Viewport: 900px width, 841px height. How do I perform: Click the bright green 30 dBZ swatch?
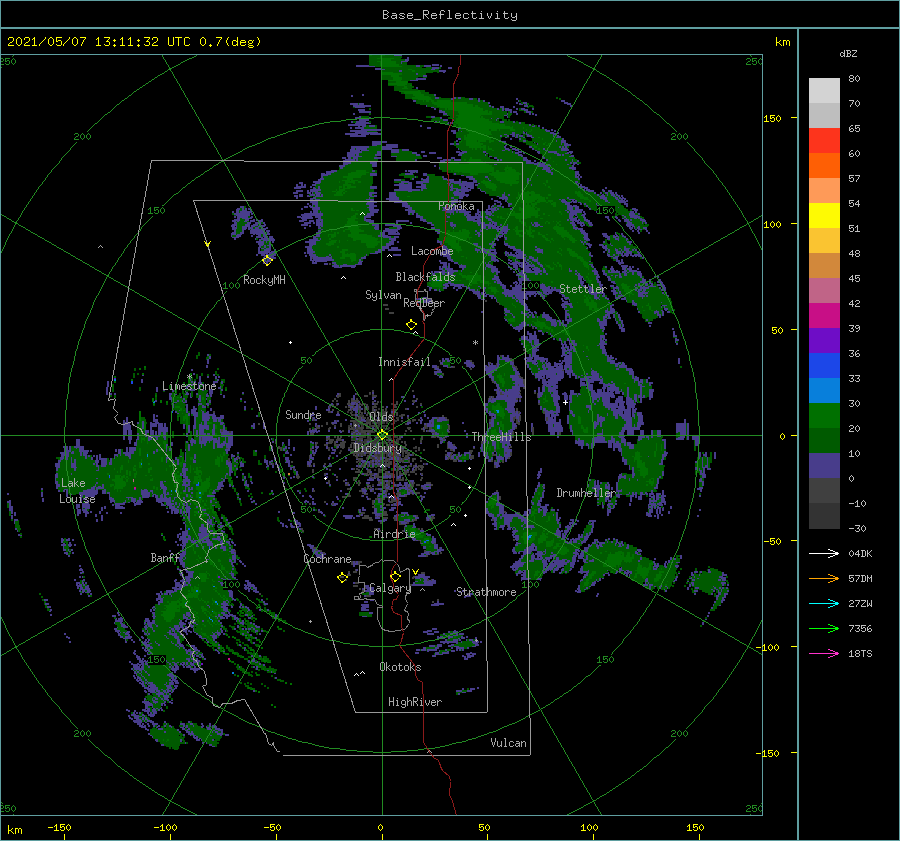[824, 416]
